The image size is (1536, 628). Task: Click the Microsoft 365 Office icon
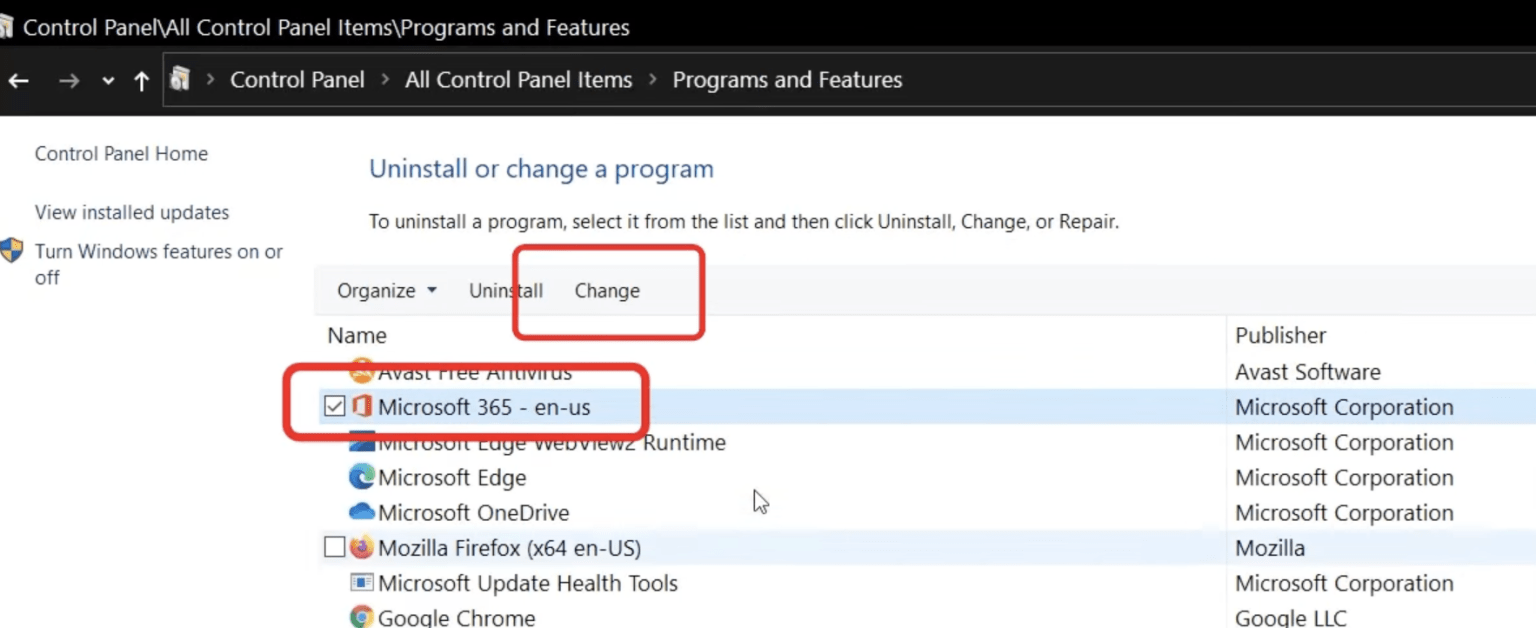362,407
